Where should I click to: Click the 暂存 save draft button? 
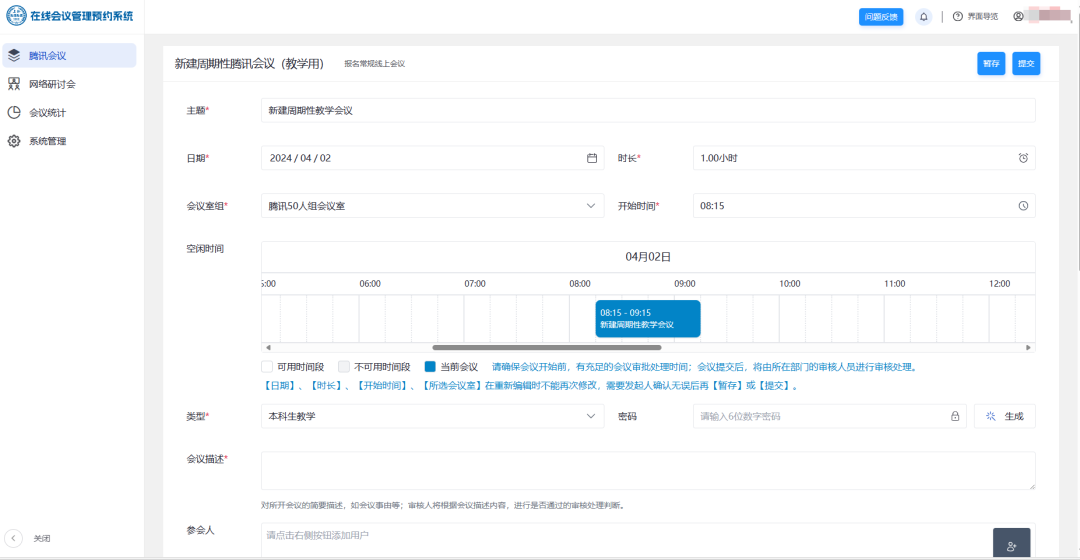point(991,63)
